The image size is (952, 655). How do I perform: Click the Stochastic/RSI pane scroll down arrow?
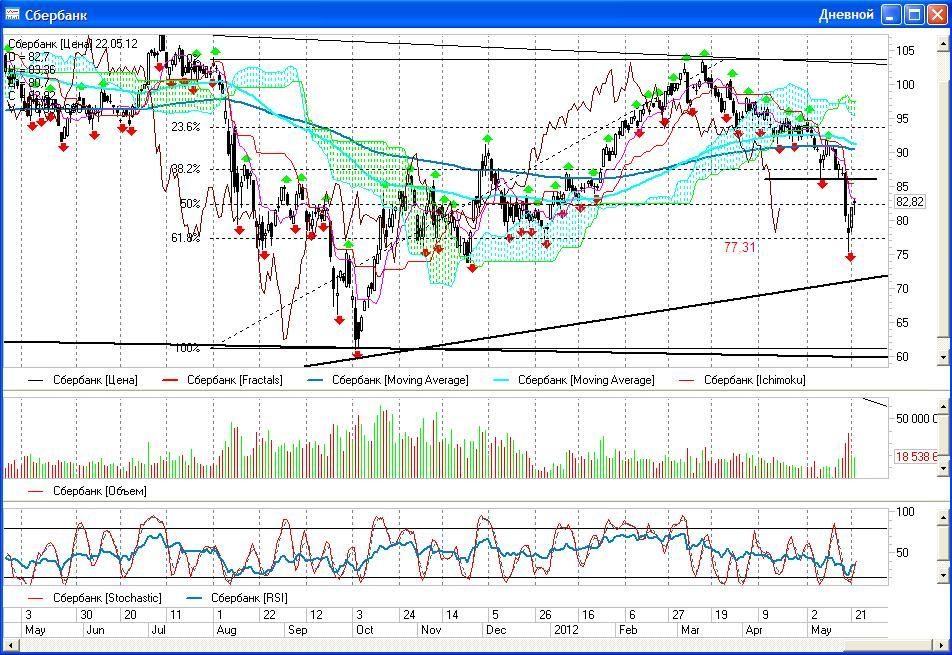click(x=943, y=574)
